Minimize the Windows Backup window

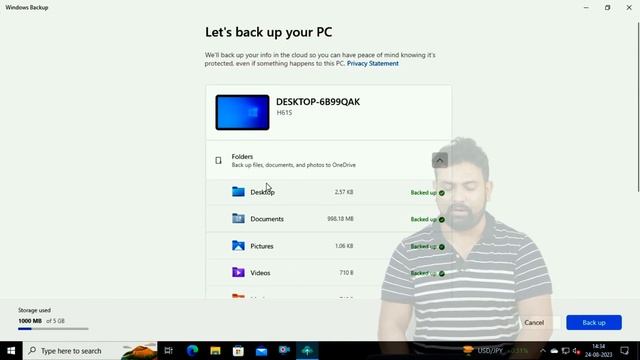[x=586, y=7]
